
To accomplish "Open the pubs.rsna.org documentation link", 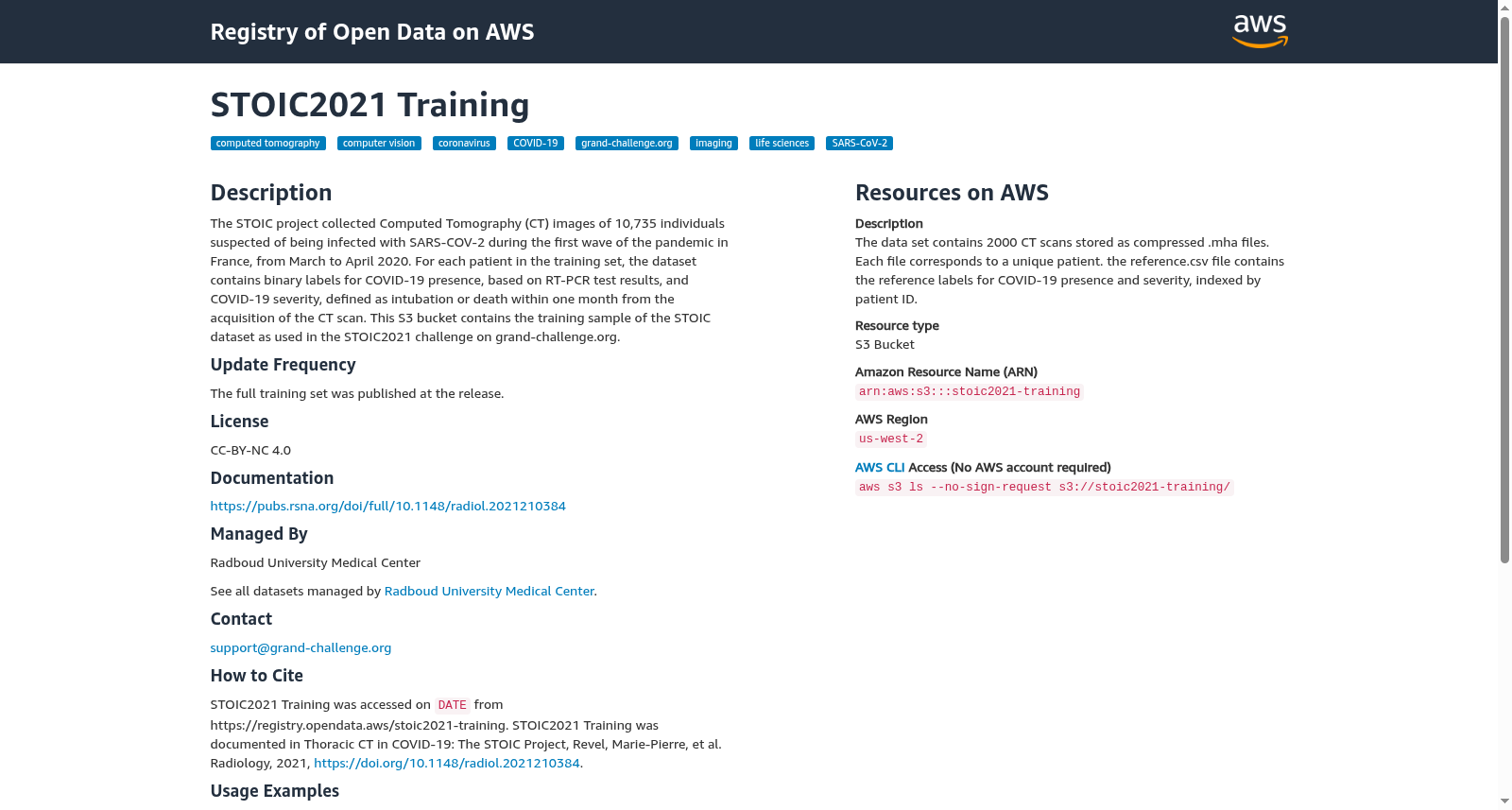I will point(388,506).
